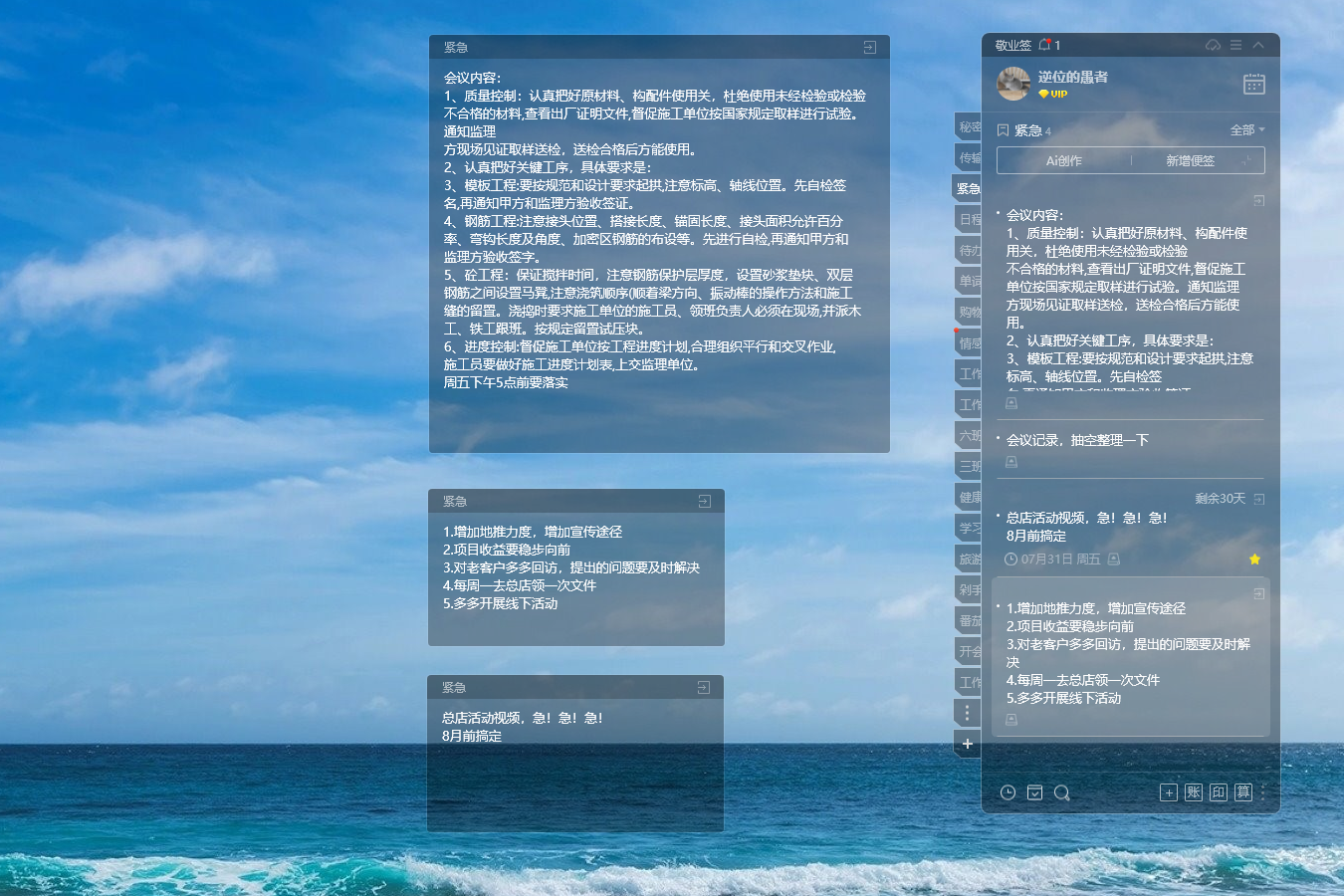The height and width of the screenshot is (896, 1344).
Task: Switch to the 传输 category tab
Action: (969, 158)
